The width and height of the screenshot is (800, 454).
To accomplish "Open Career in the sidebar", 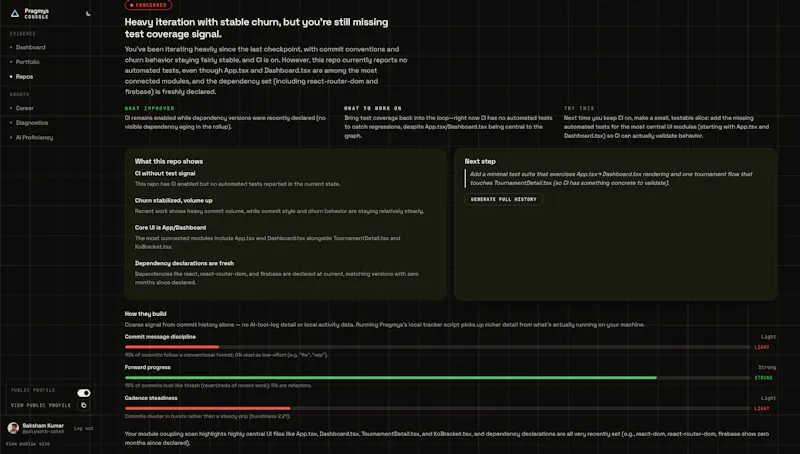I will (24, 108).
